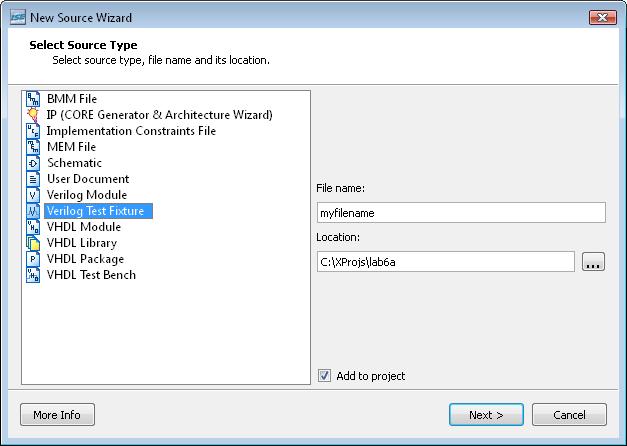Browse for location with the ellipsis button
The height and width of the screenshot is (446, 627).
coord(594,262)
